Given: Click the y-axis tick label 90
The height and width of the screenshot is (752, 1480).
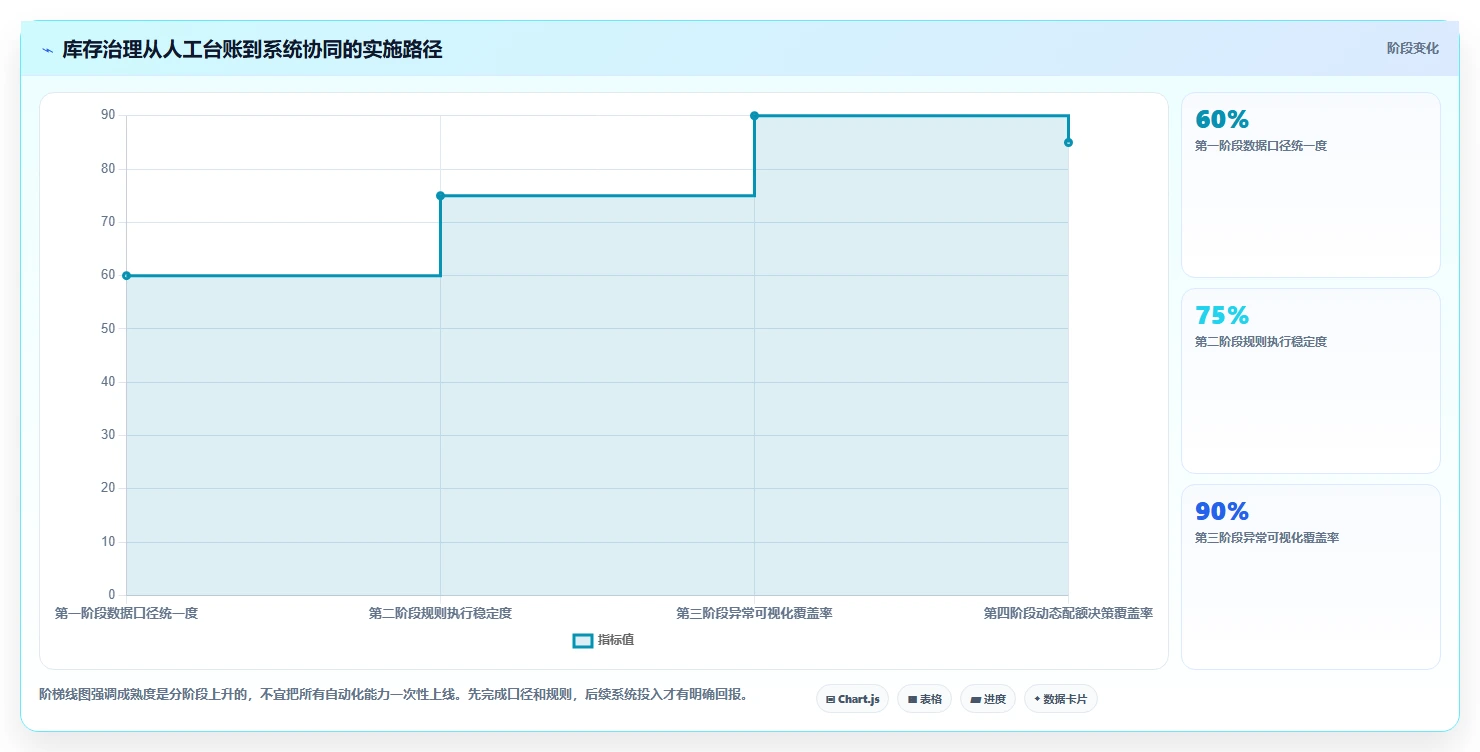Looking at the screenshot, I should [x=108, y=115].
